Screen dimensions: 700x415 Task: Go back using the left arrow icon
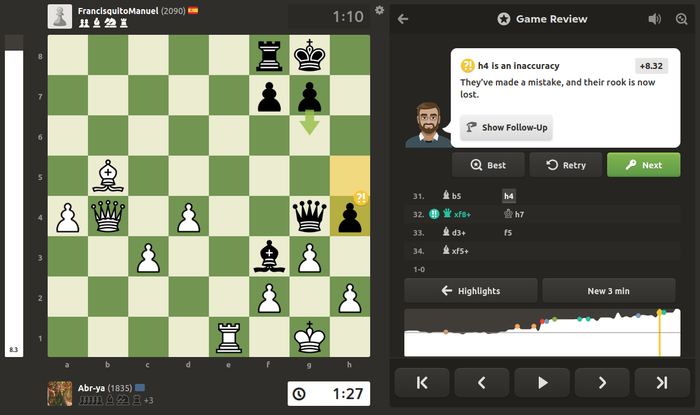point(403,18)
